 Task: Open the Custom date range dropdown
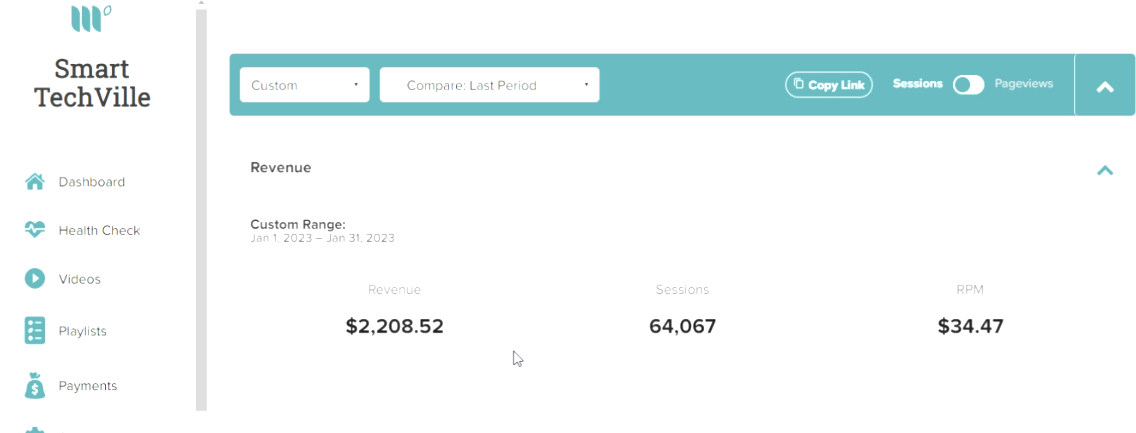point(304,85)
